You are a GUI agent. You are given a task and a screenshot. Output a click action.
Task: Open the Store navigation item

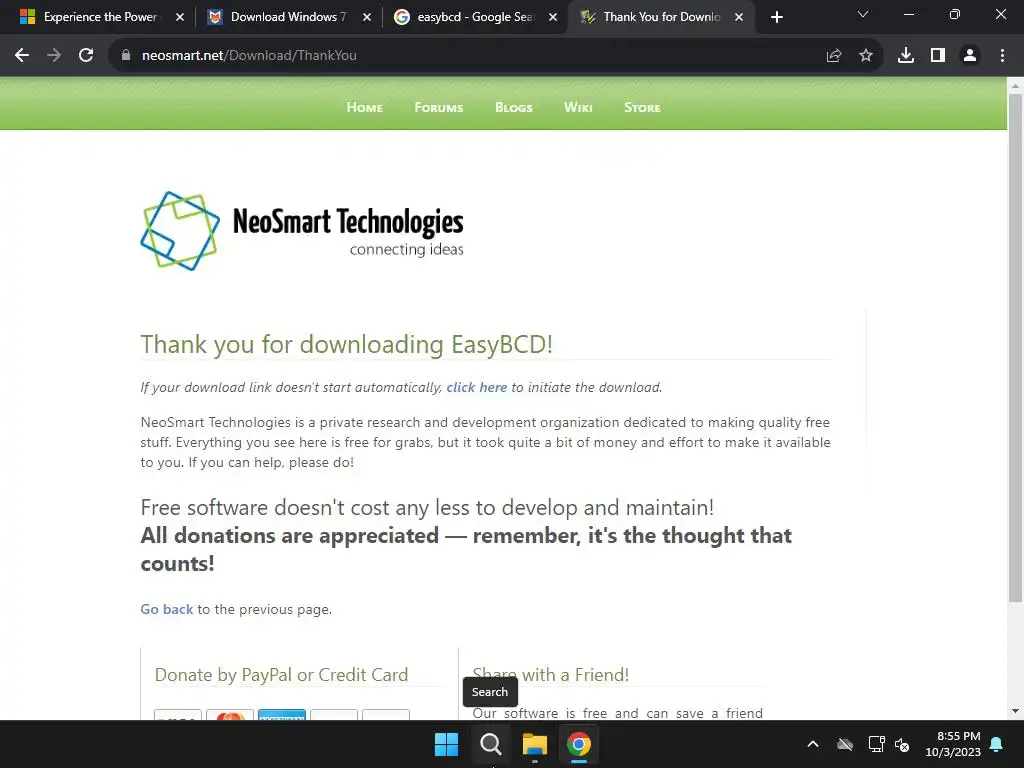(642, 107)
